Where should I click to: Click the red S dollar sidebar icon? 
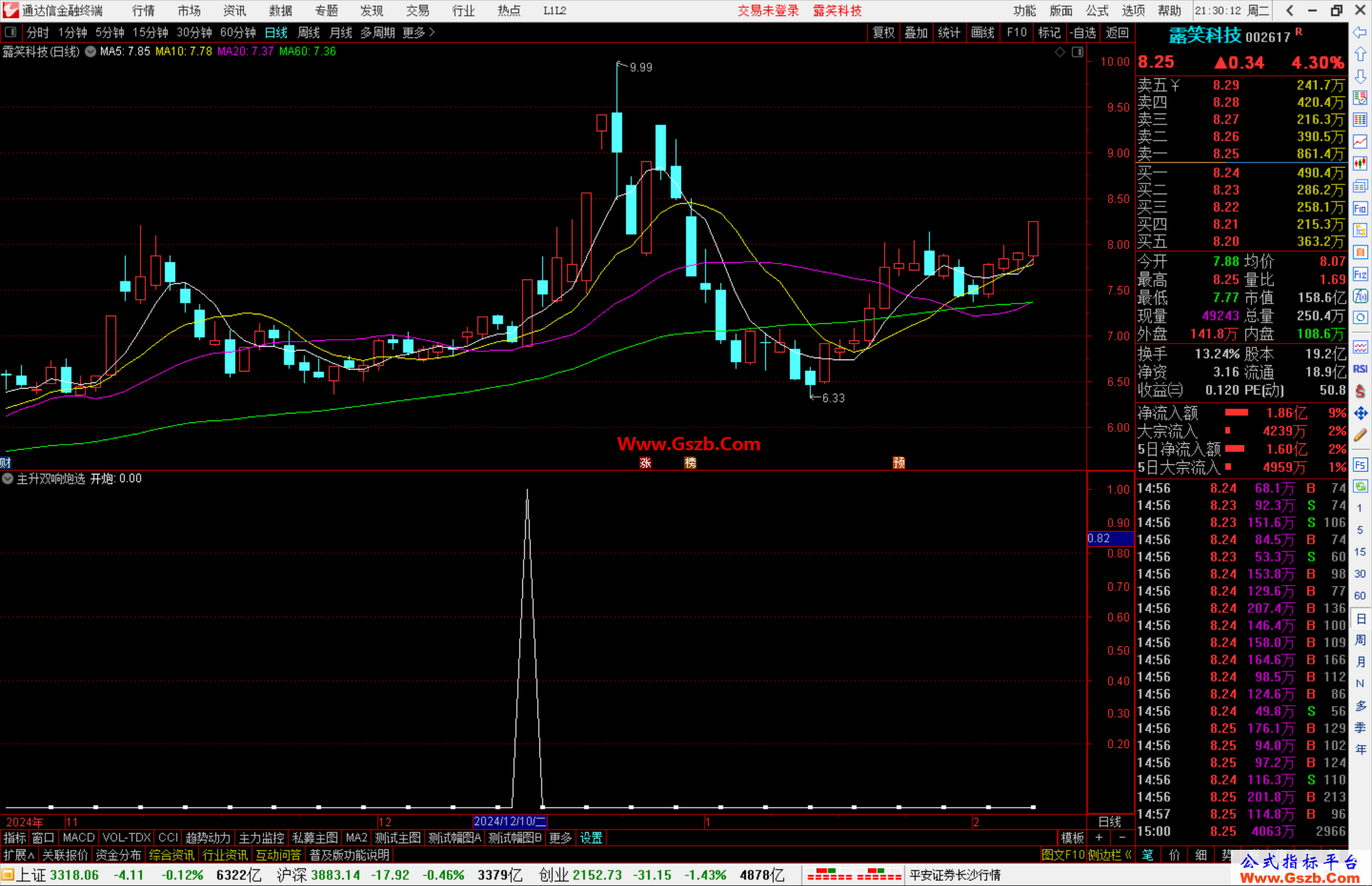[x=1360, y=391]
